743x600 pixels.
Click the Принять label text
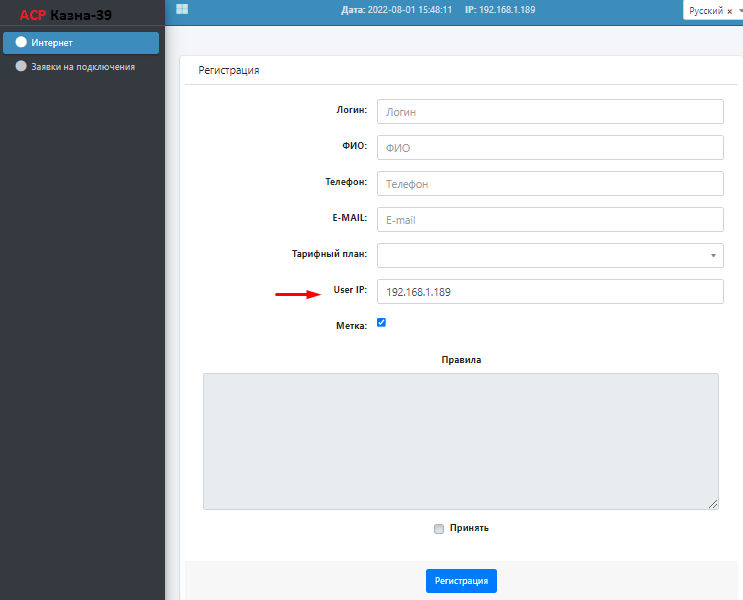(469, 528)
